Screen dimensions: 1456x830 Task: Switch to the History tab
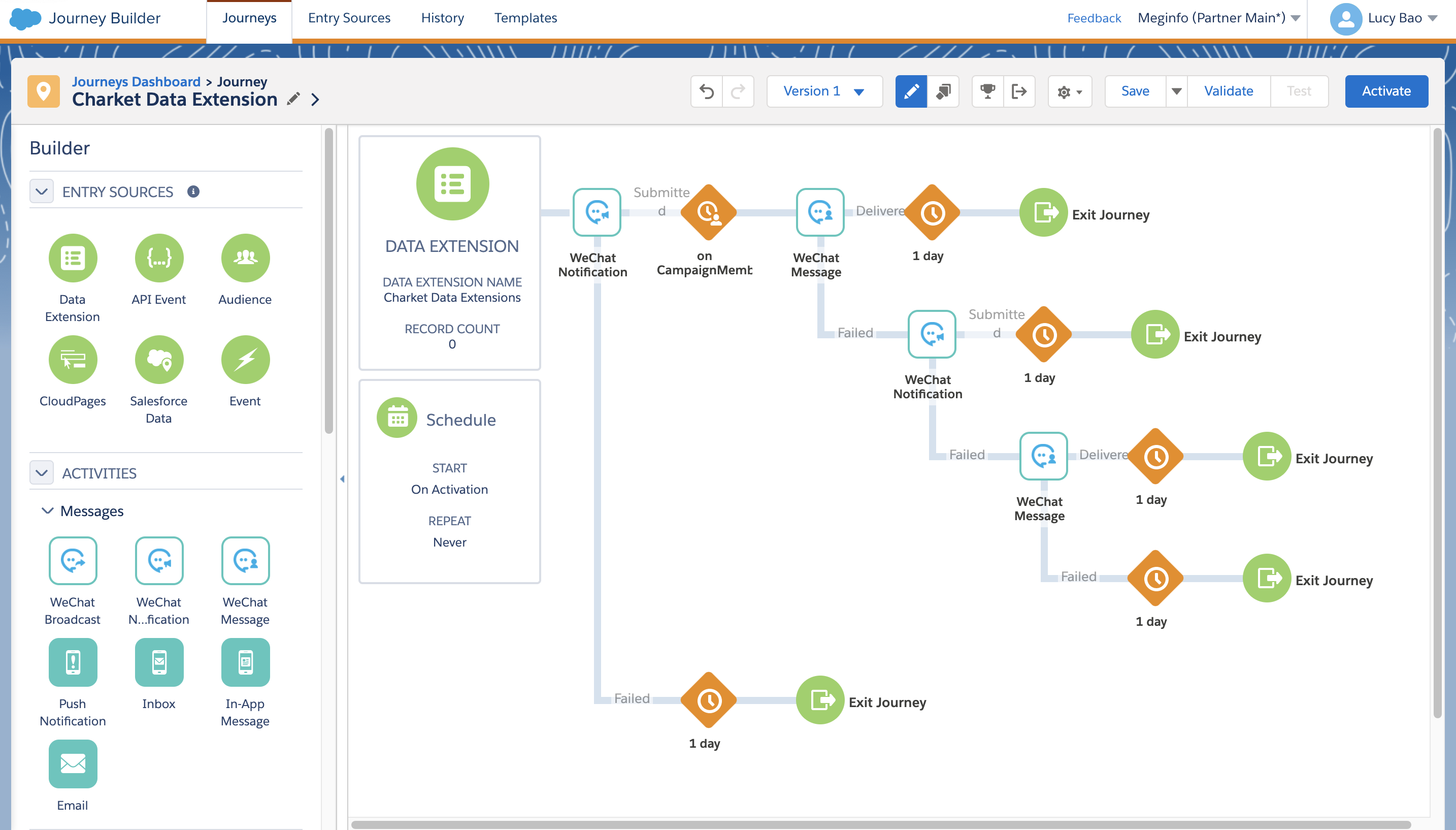442,18
